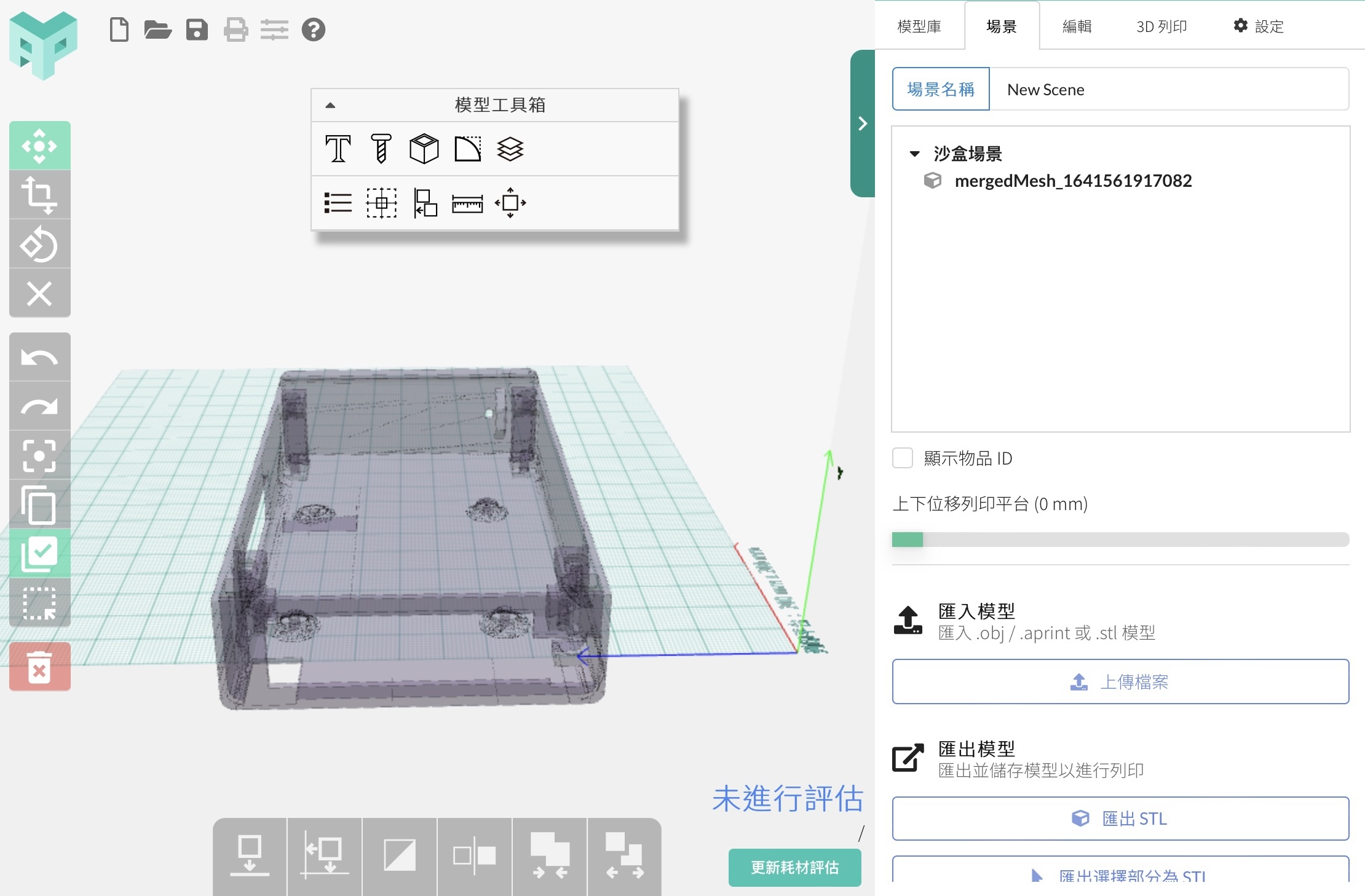Toggle the multi-select checkmark tool
The height and width of the screenshot is (896, 1365).
pyautogui.click(x=39, y=554)
